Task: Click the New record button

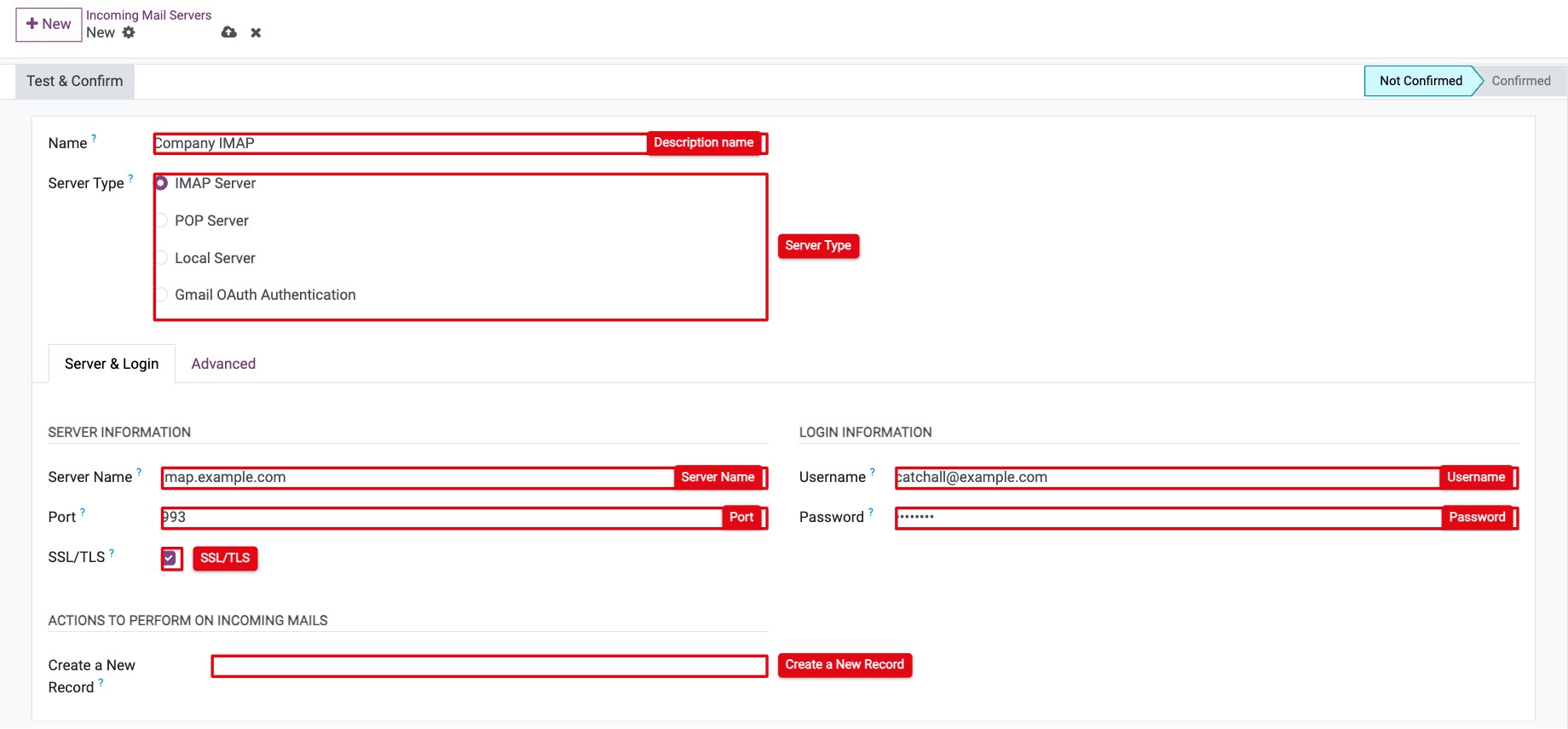Action: pyautogui.click(x=49, y=25)
